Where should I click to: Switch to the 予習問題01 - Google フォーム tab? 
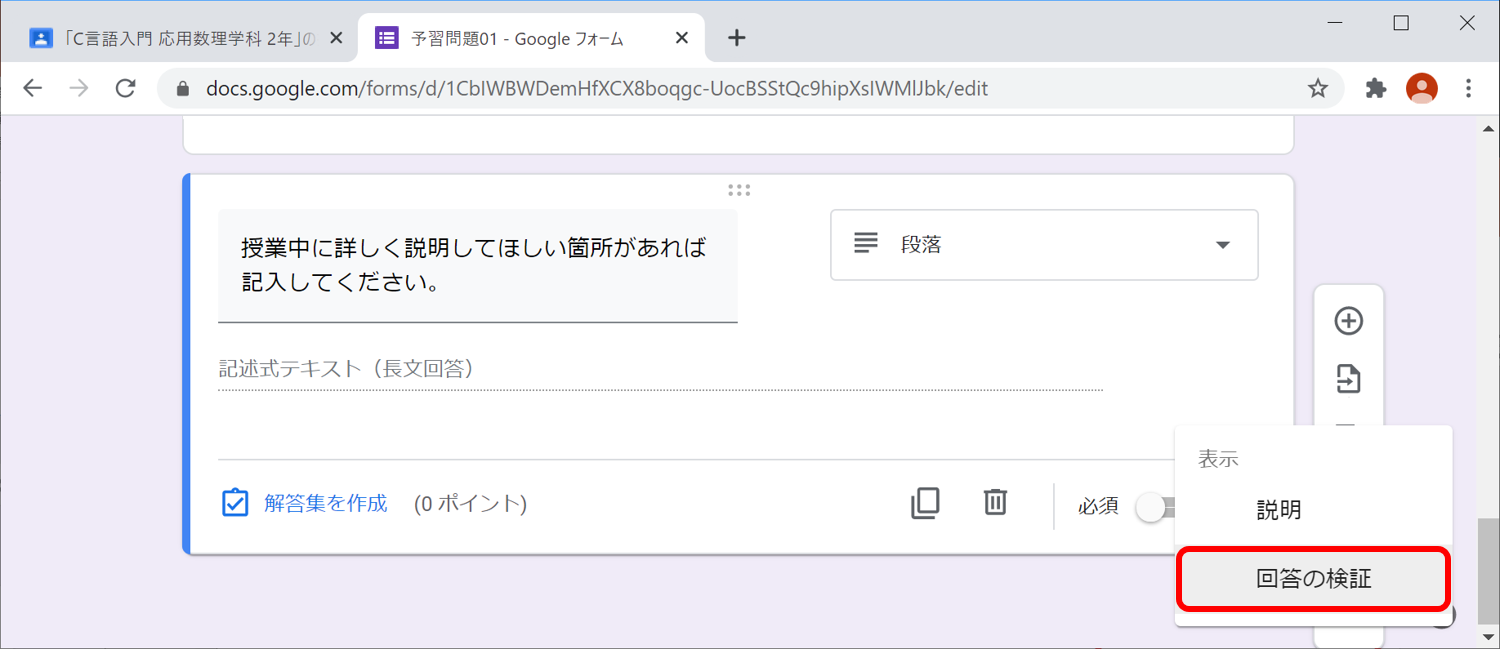(x=531, y=39)
